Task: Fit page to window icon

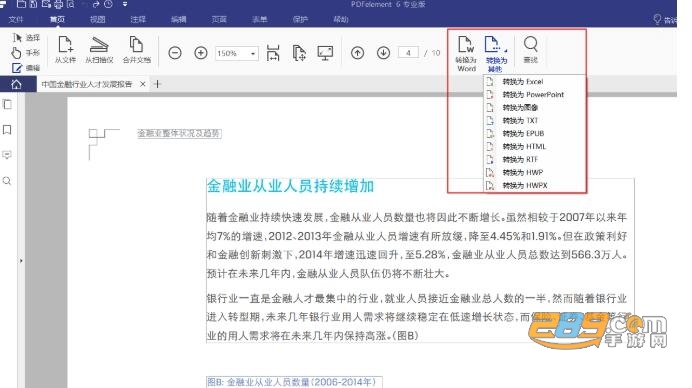Action: (299, 53)
